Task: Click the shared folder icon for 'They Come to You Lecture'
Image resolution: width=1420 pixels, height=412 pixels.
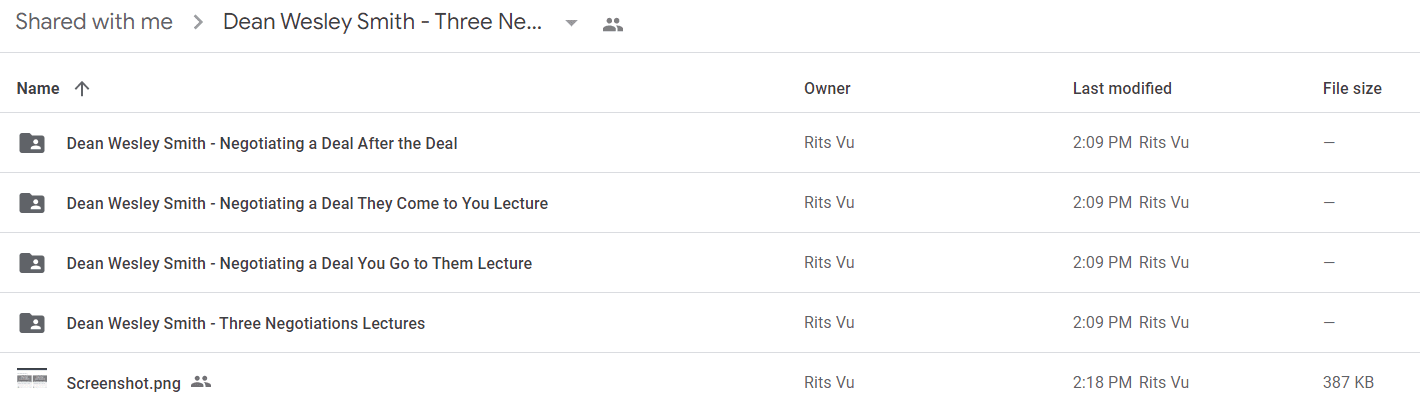Action: [32, 203]
